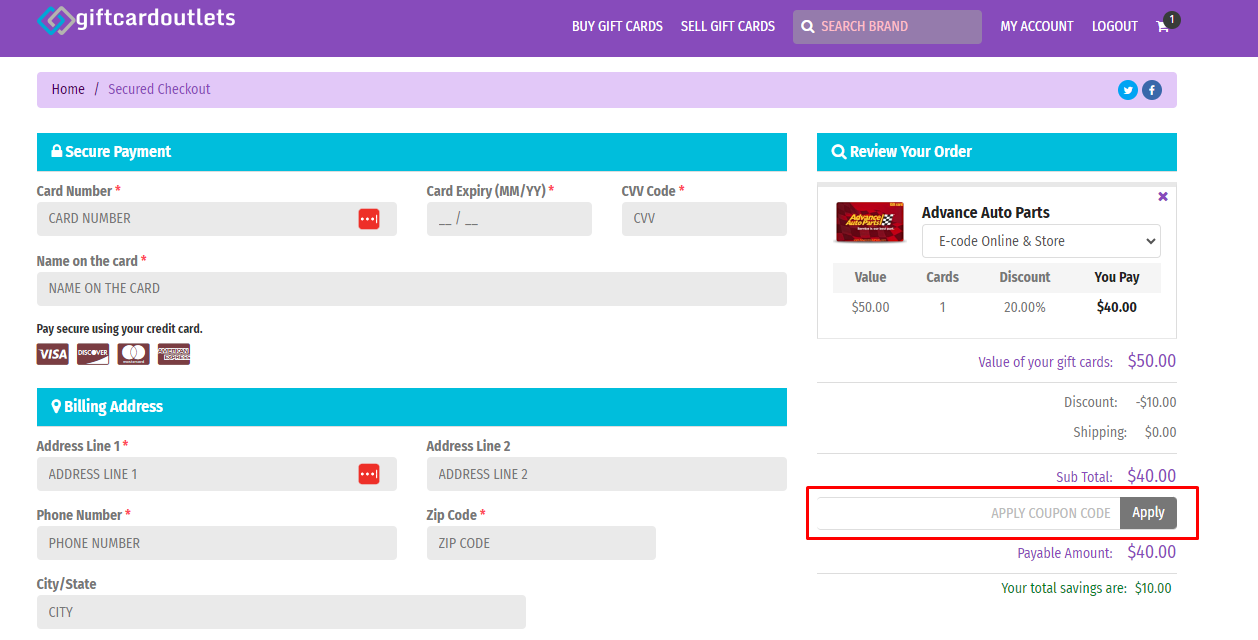
Task: Focus the CVV code field
Action: point(704,219)
